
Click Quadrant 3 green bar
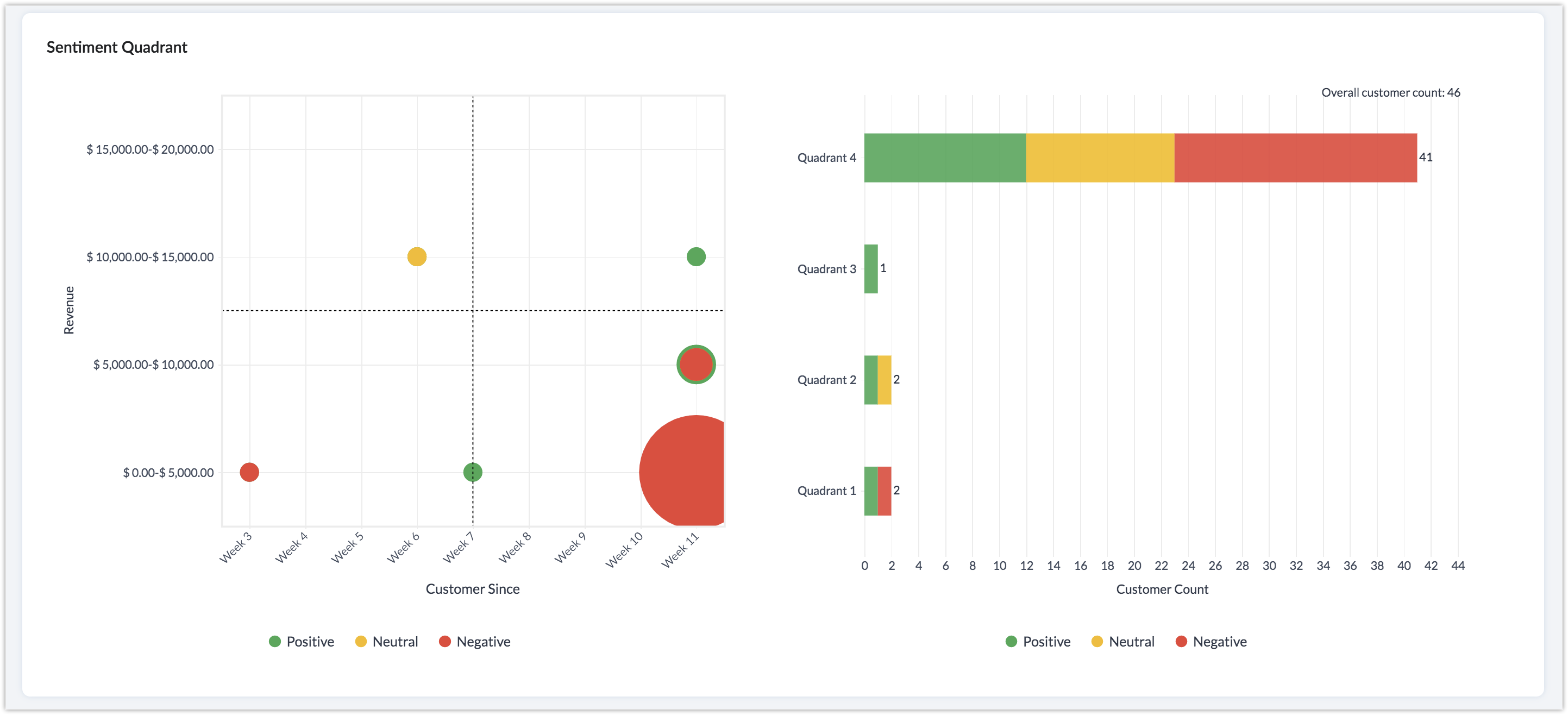click(x=871, y=269)
